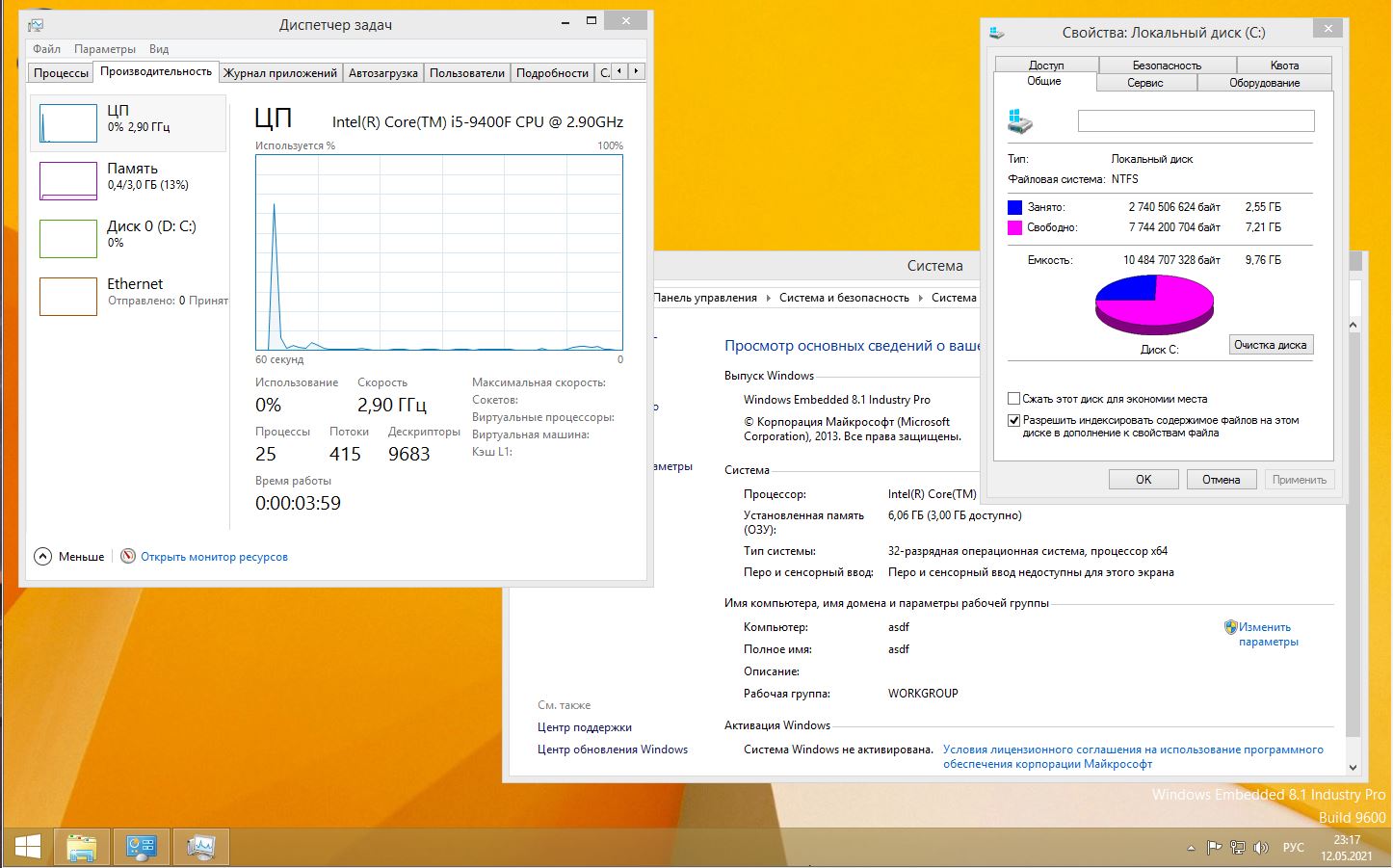Click the blue Занято color swatch
The width and height of the screenshot is (1393, 868).
[1014, 207]
